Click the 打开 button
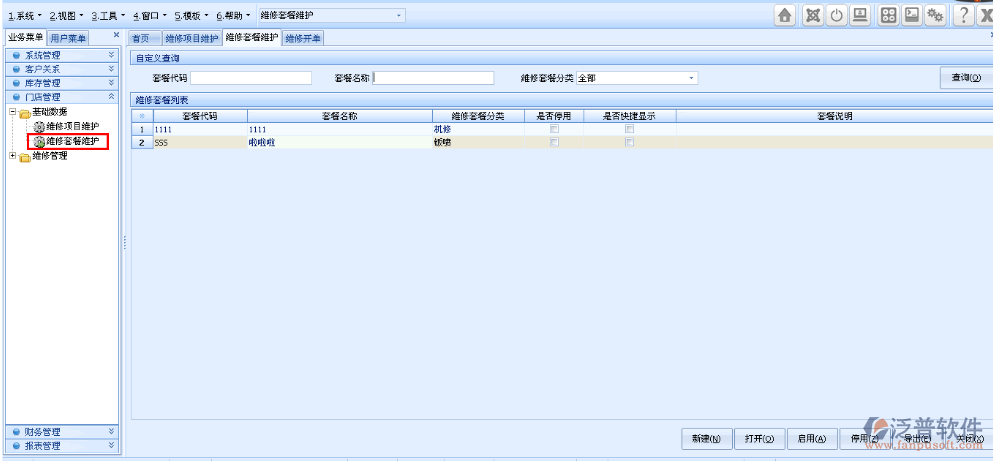 click(x=760, y=438)
